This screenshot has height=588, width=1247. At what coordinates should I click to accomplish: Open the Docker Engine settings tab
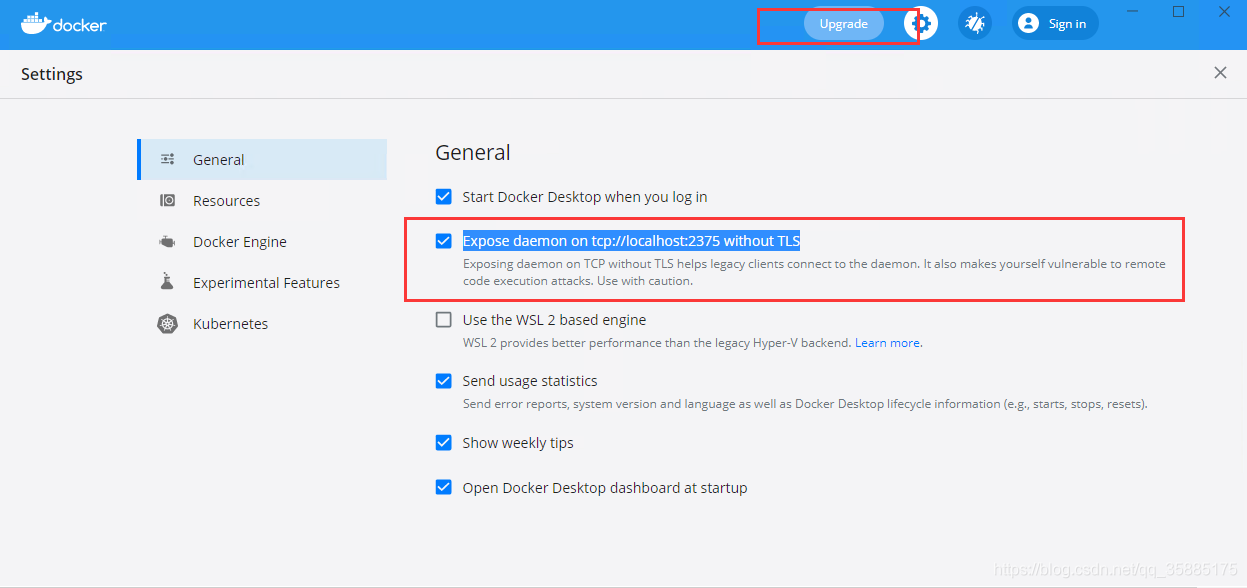262,242
